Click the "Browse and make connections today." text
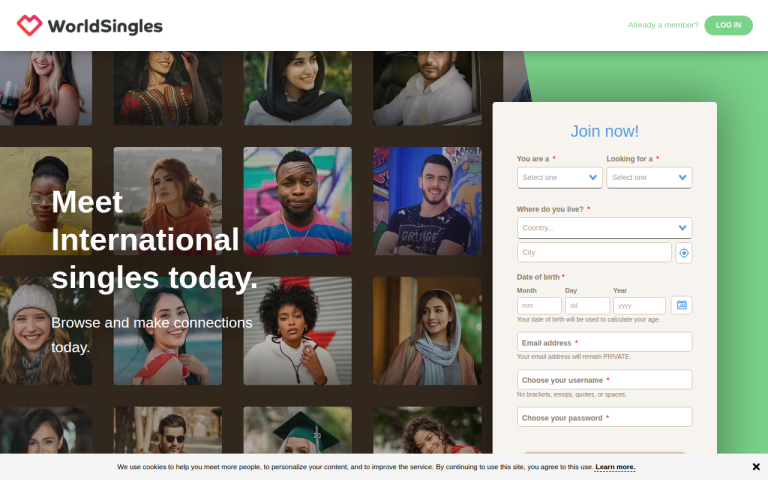The image size is (768, 480). 152,335
